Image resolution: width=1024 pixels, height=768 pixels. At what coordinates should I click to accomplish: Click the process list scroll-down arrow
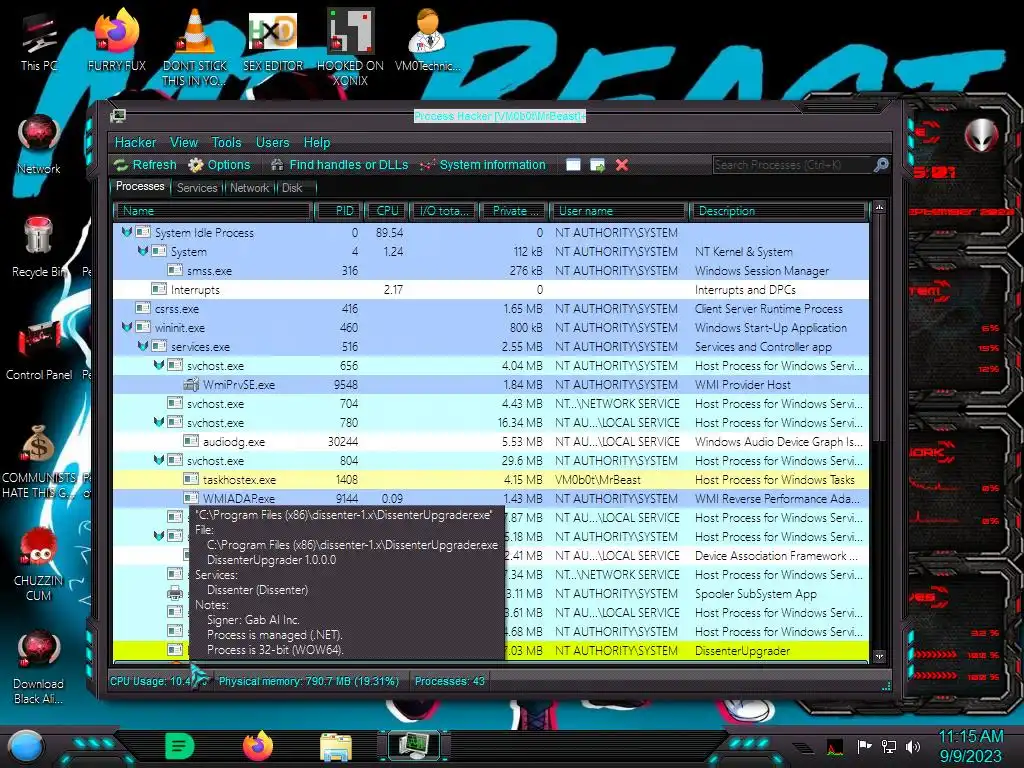[x=880, y=656]
